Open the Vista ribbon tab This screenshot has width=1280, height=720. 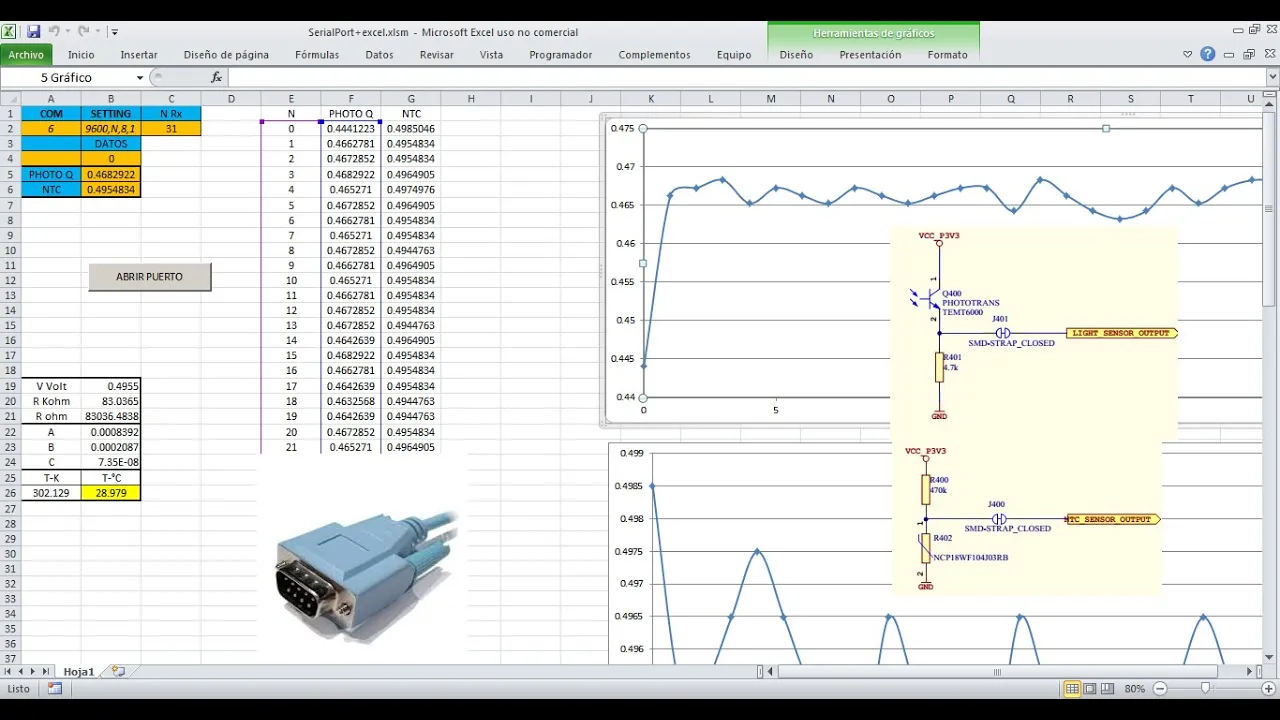coord(491,55)
